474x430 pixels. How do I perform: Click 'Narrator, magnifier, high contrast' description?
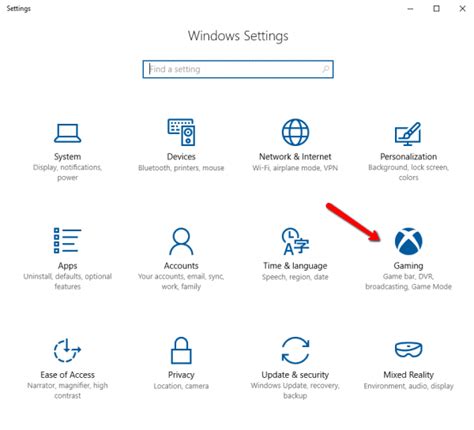67,390
